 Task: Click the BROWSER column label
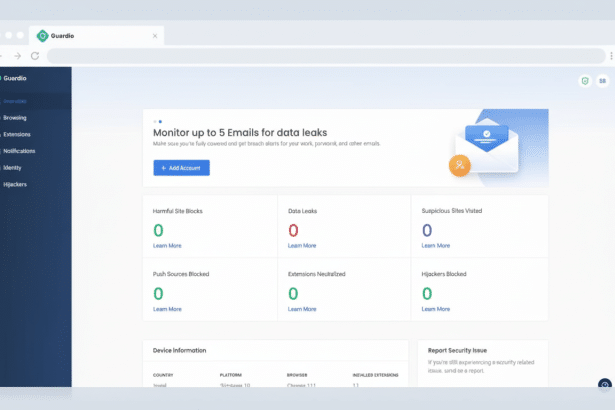(x=297, y=375)
